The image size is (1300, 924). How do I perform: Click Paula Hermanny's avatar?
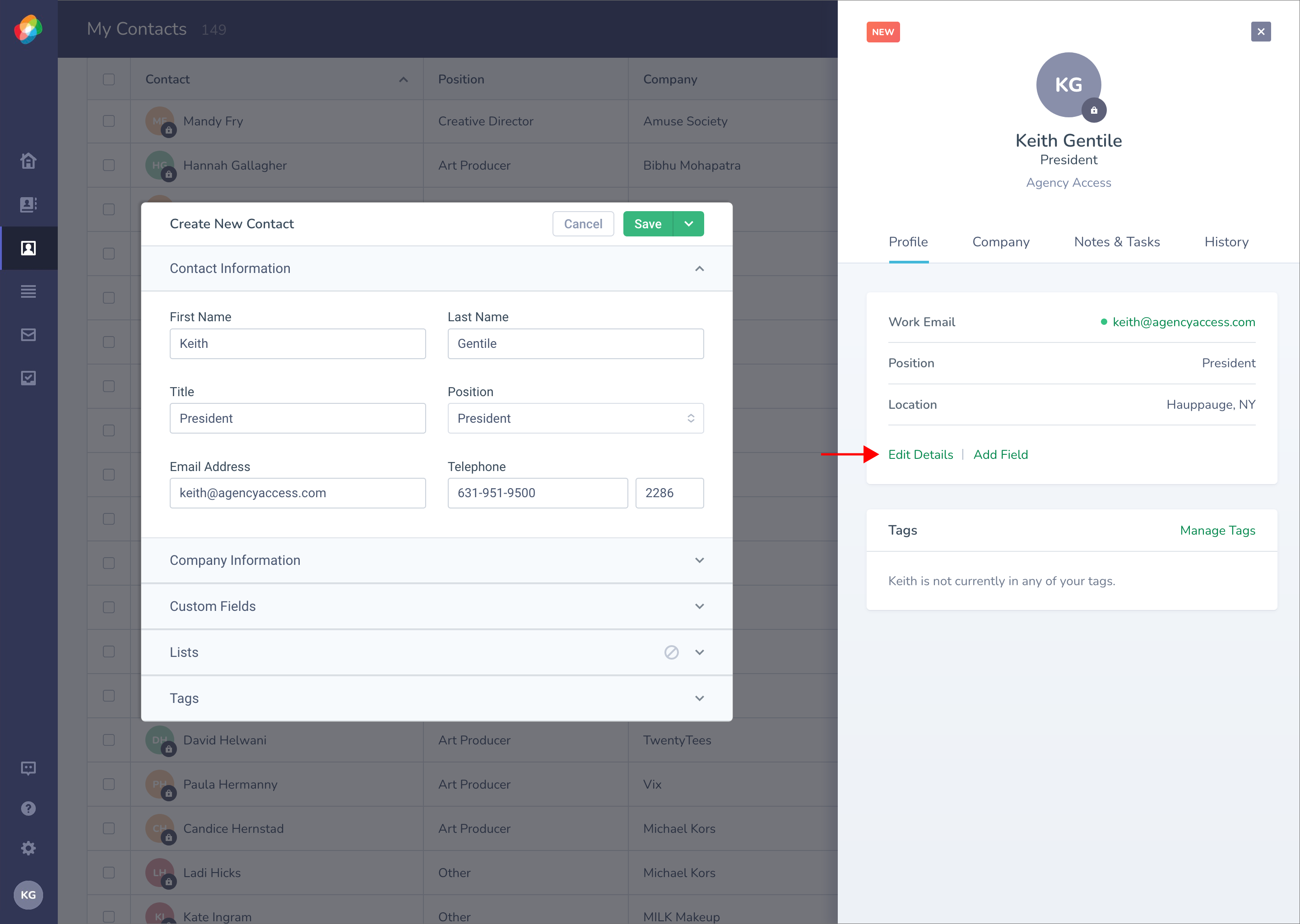(x=160, y=785)
